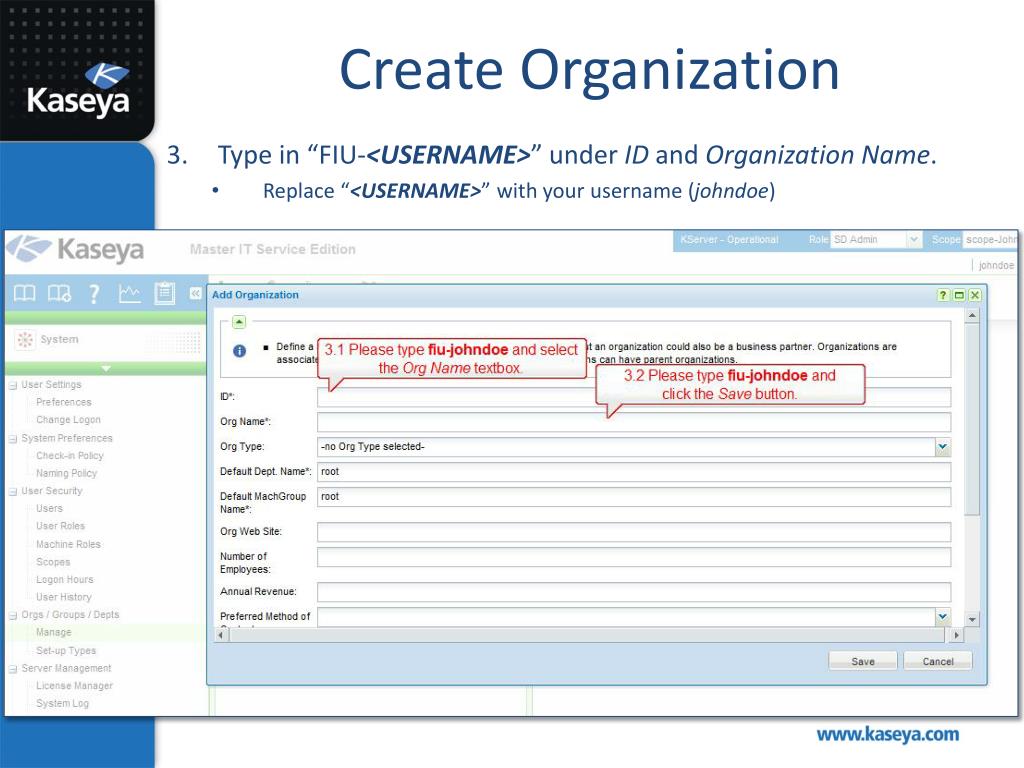The image size is (1024, 768).
Task: Click help button in Add Organization titlebar
Action: (x=942, y=295)
